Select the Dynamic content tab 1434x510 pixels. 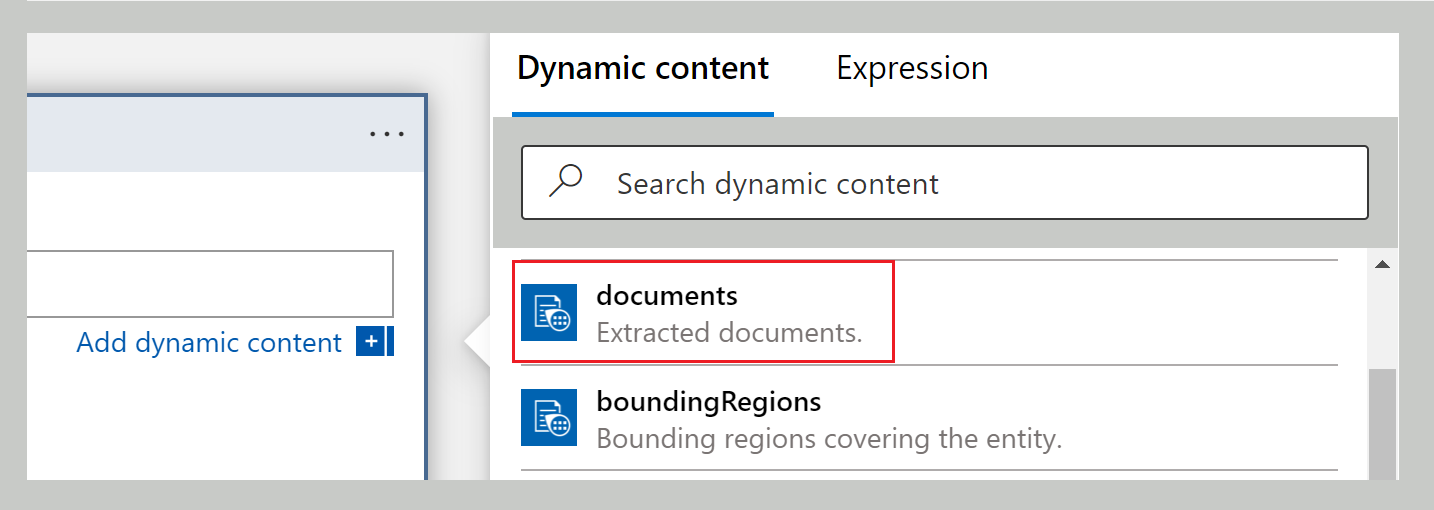642,68
